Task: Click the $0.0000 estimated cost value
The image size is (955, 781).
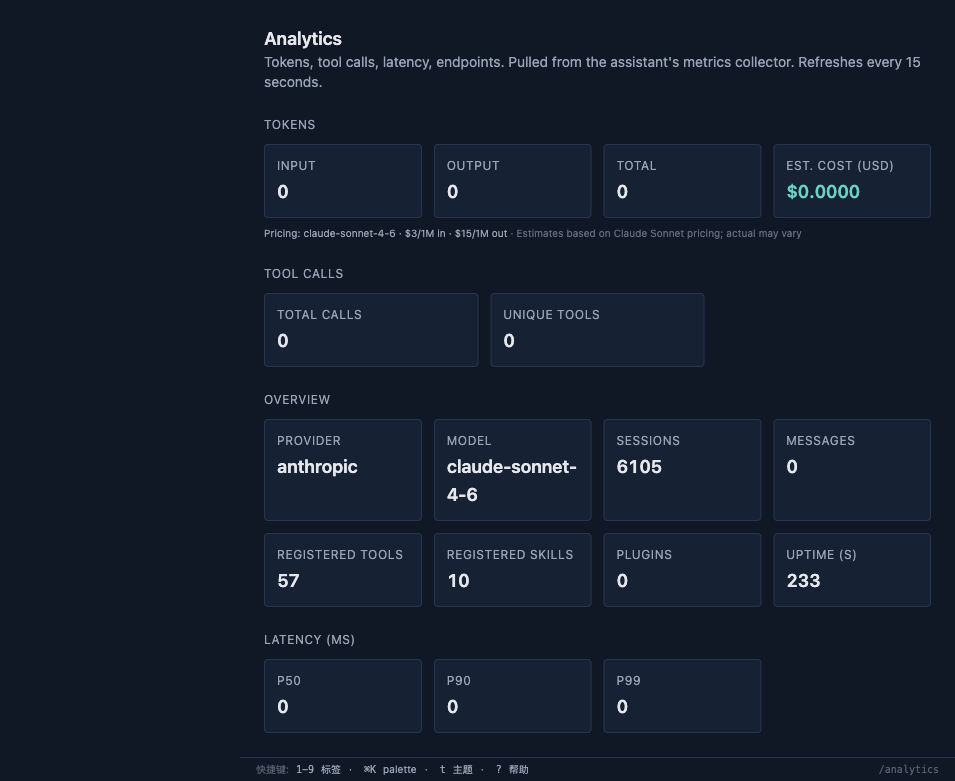Action: point(823,192)
